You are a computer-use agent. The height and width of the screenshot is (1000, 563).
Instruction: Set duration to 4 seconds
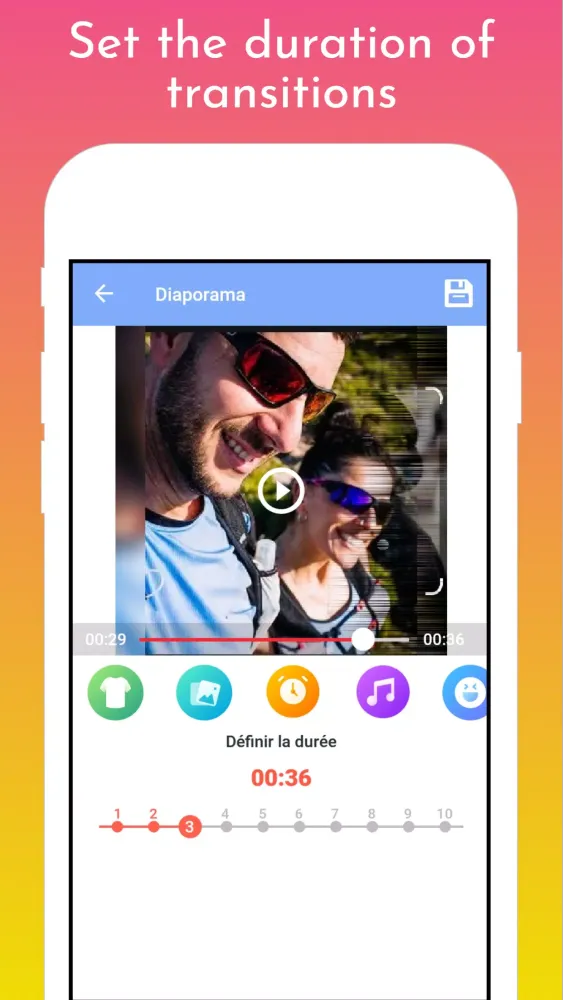click(x=225, y=827)
